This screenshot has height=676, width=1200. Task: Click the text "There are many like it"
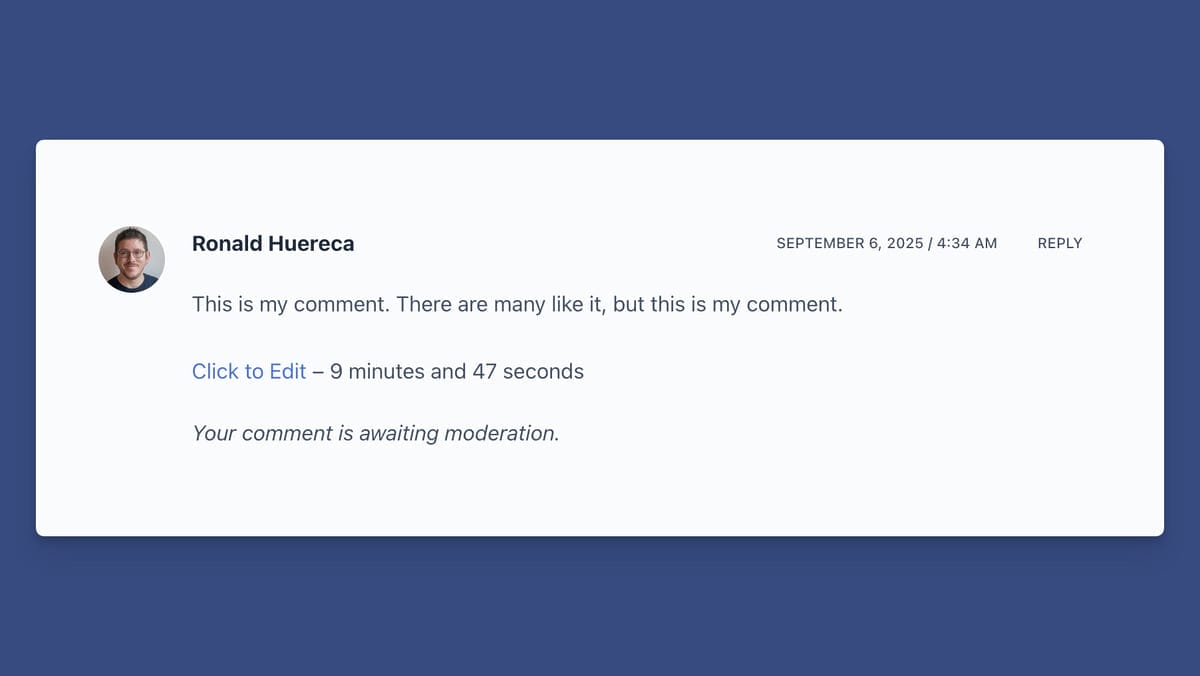pyautogui.click(x=500, y=304)
